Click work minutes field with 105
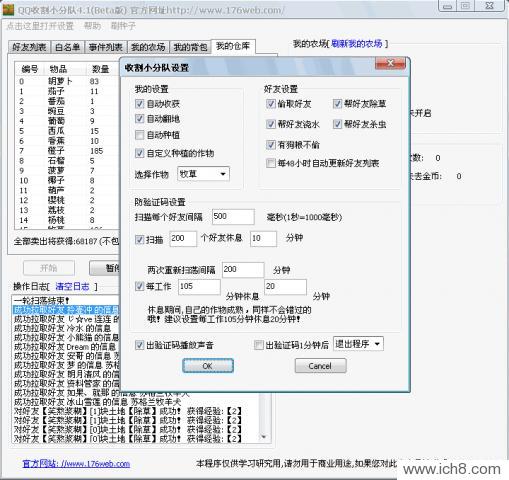This screenshot has width=509, height=480. coord(199,287)
